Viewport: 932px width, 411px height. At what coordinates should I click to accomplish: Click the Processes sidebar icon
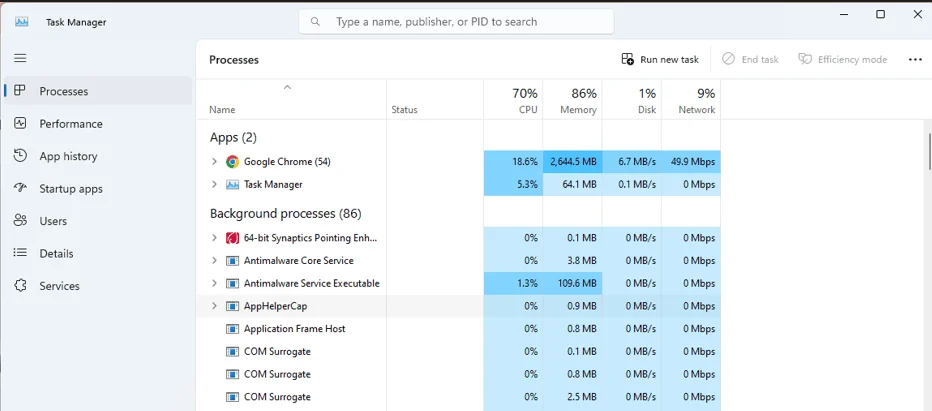[x=20, y=91]
